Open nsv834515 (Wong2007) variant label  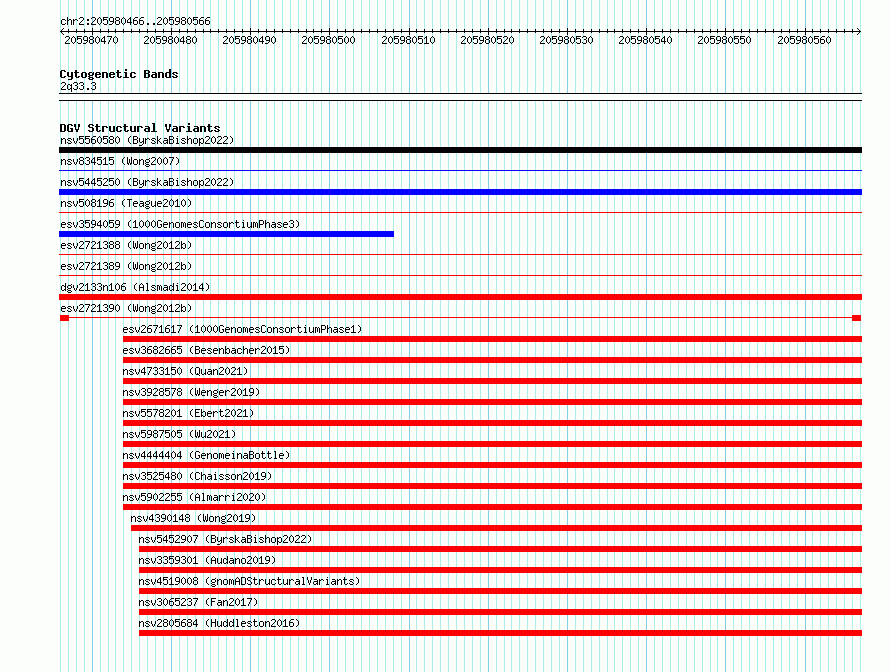pyautogui.click(x=120, y=161)
